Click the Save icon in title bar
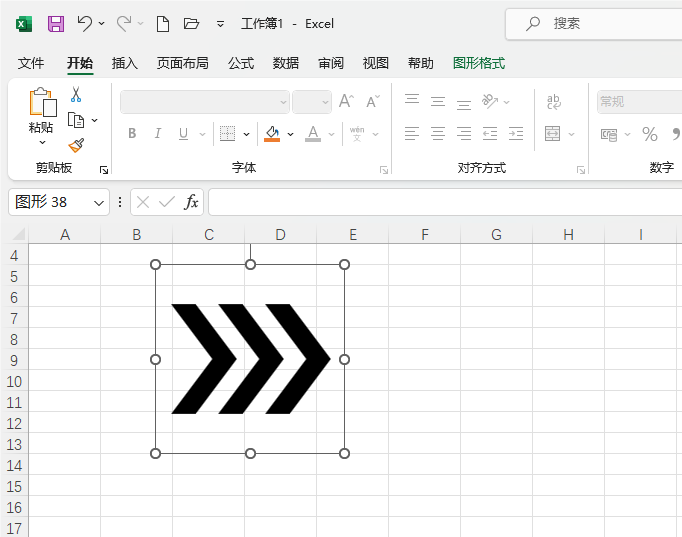The width and height of the screenshot is (682, 537). (56, 23)
